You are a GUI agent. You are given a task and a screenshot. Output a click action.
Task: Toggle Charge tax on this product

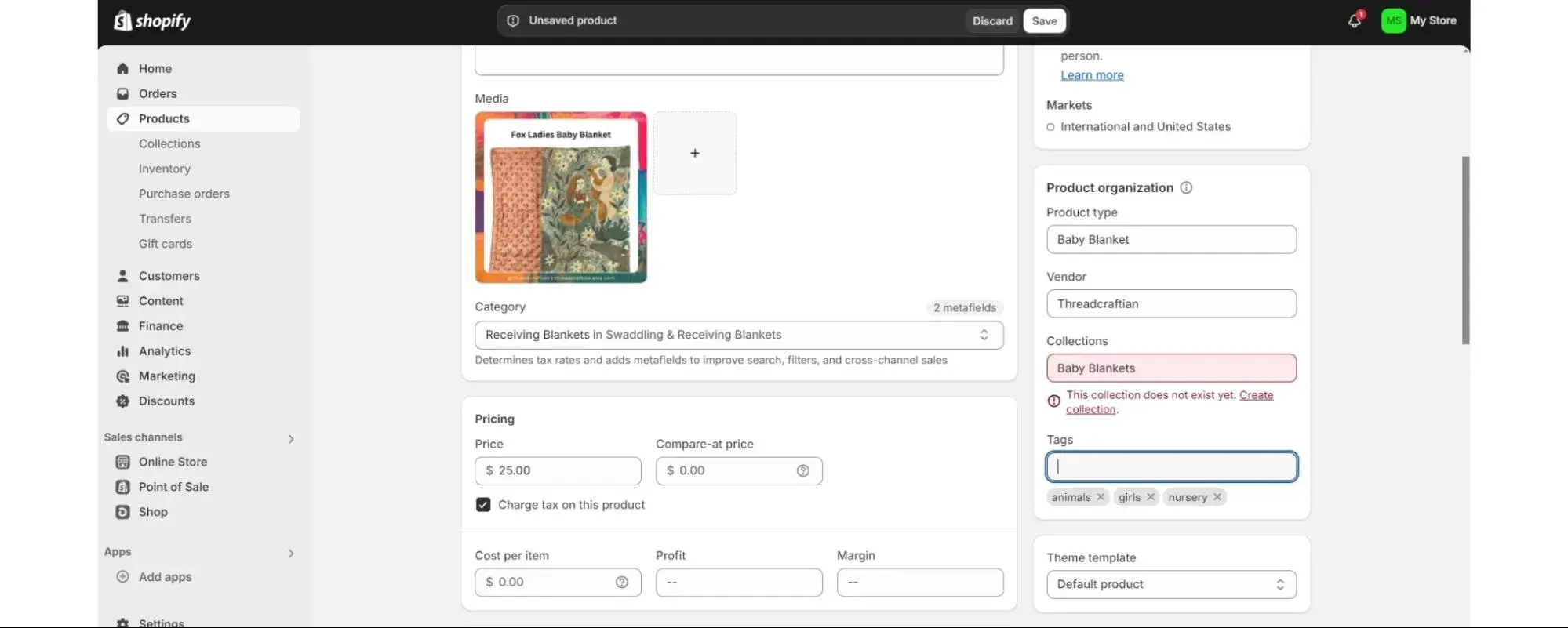(483, 505)
